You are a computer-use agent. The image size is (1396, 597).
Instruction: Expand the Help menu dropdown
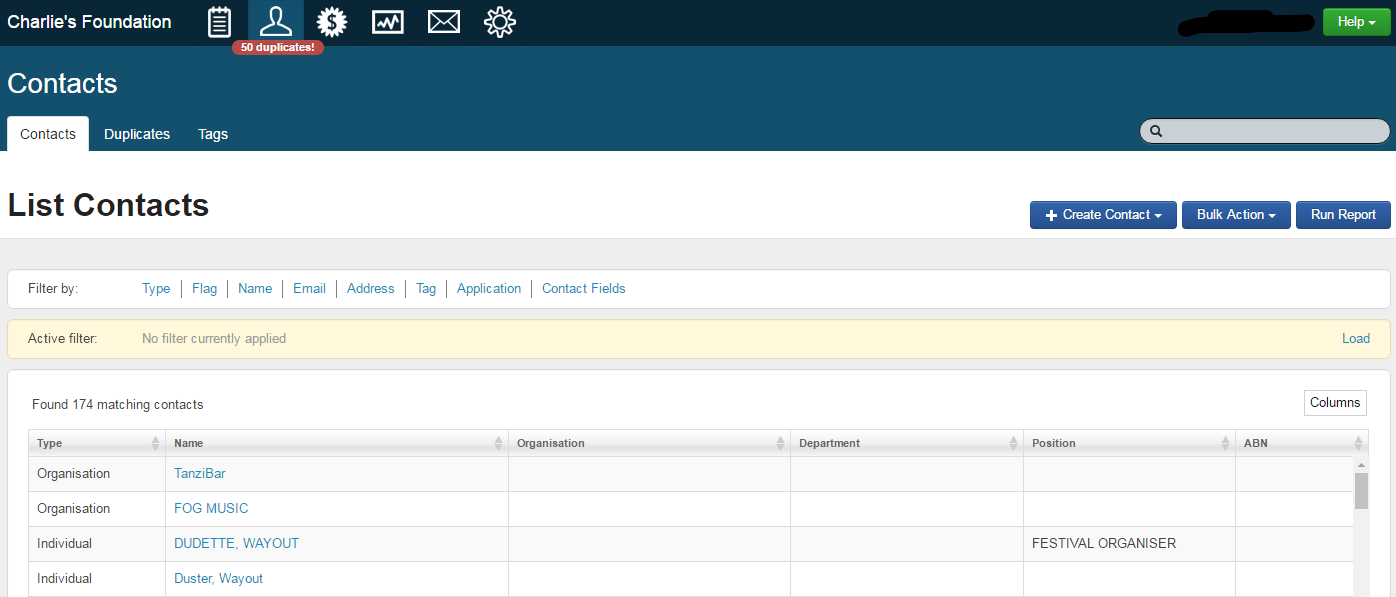click(1356, 22)
